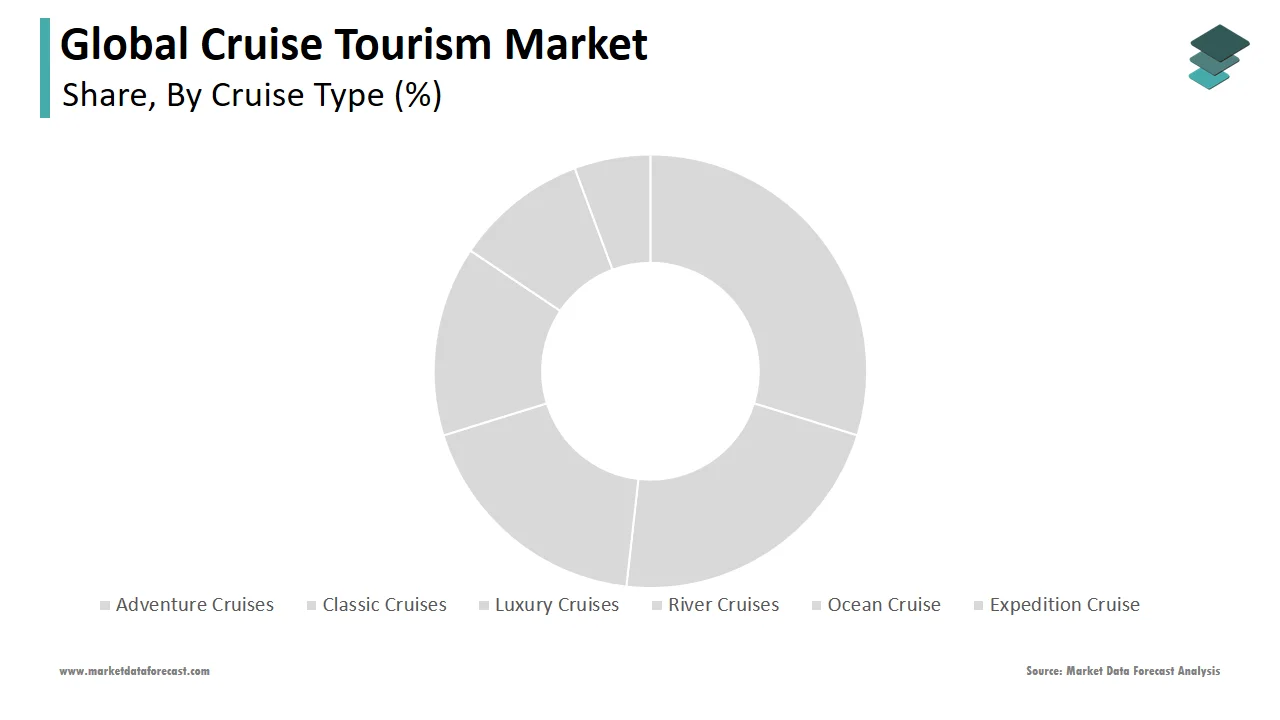1280x720 pixels.
Task: Select the 'River Cruises' legend label
Action: pyautogui.click(x=724, y=605)
